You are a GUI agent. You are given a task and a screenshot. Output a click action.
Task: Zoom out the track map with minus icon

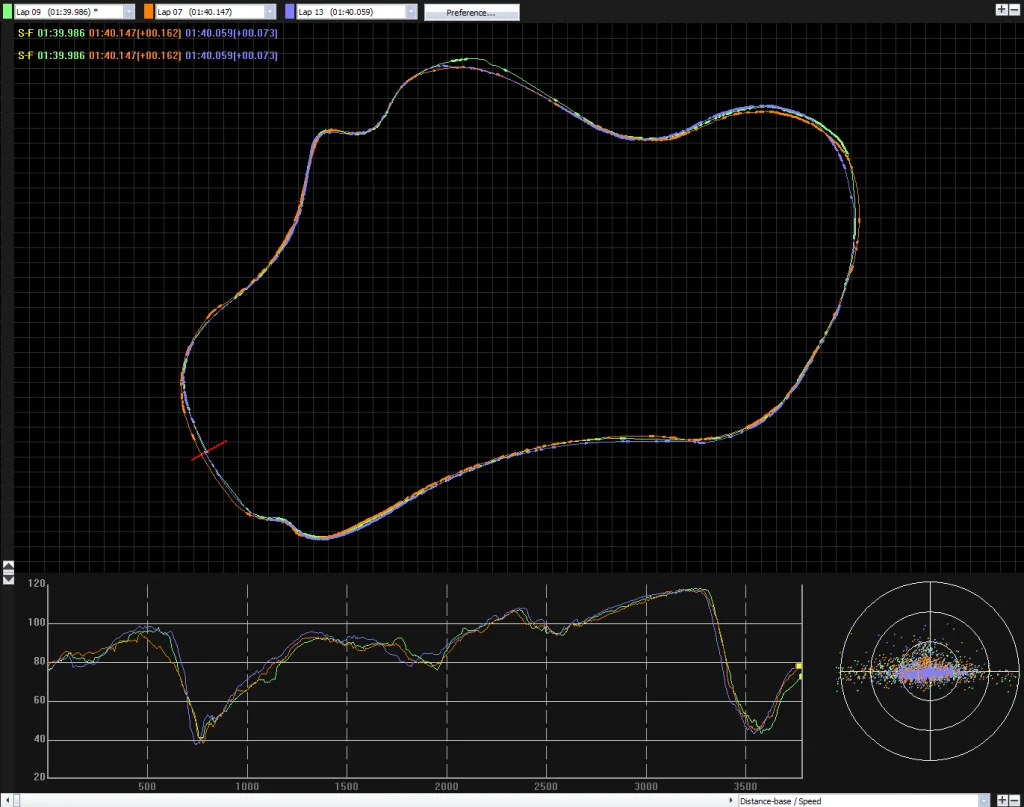pyautogui.click(x=1014, y=10)
